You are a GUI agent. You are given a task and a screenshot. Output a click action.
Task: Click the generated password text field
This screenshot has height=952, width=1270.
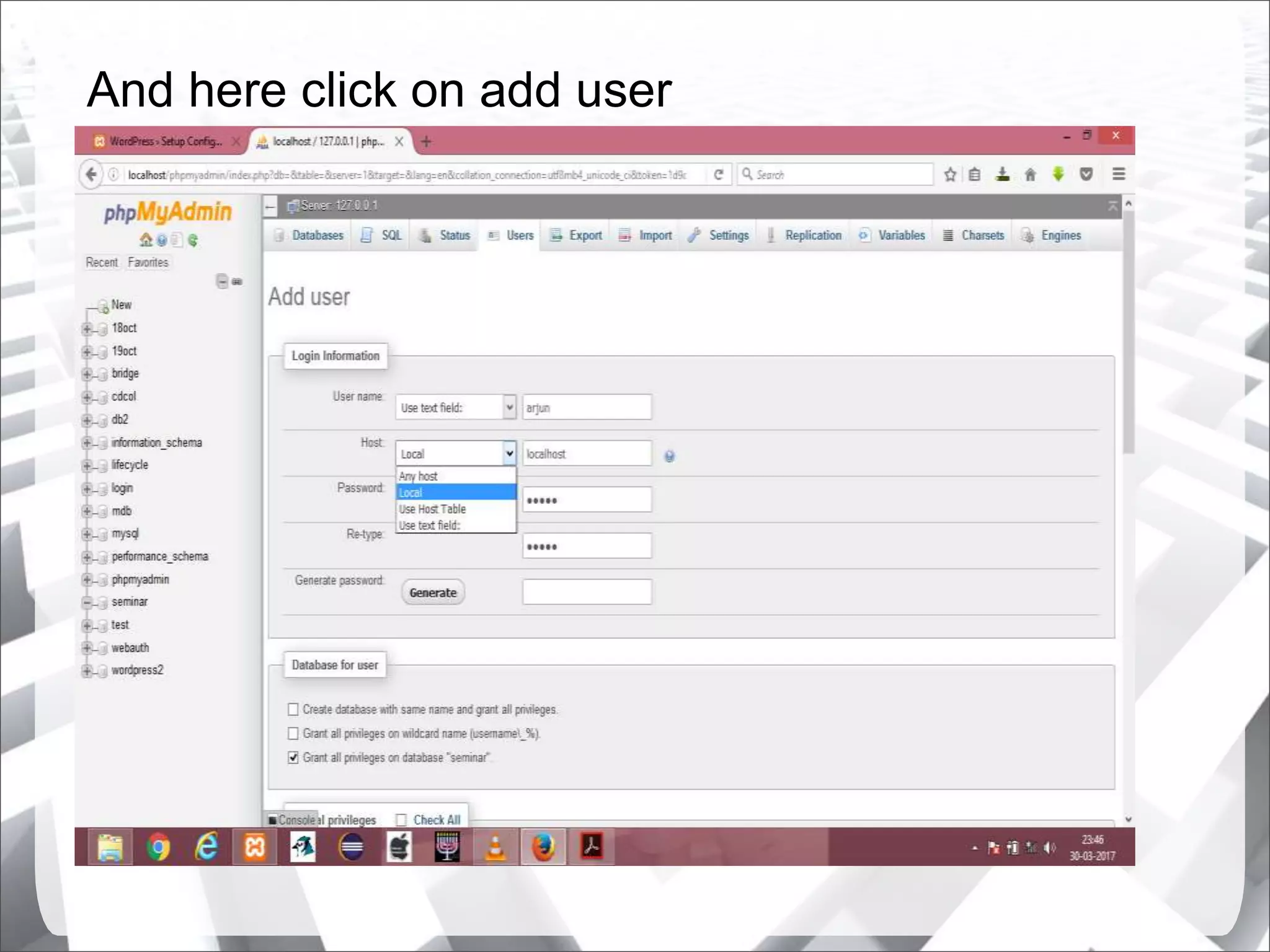point(587,592)
